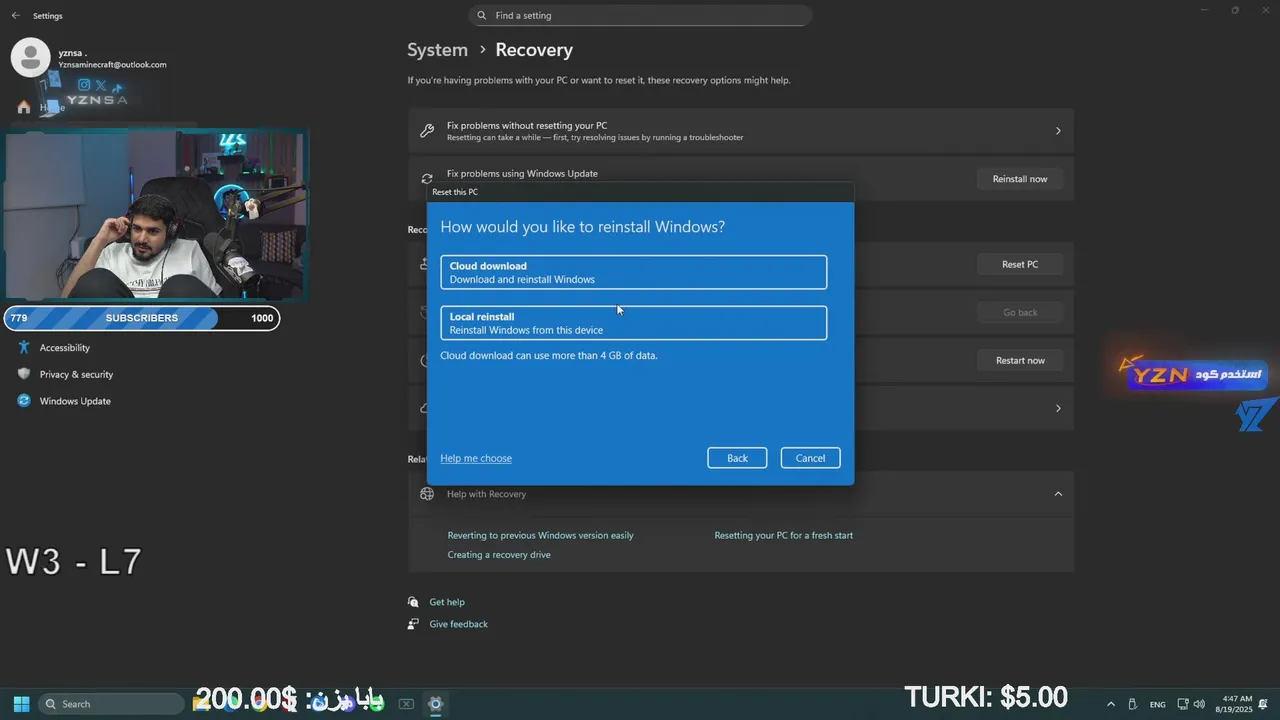Screen dimensions: 1280x720
Task: Click the Reset PC button
Action: 1020,264
